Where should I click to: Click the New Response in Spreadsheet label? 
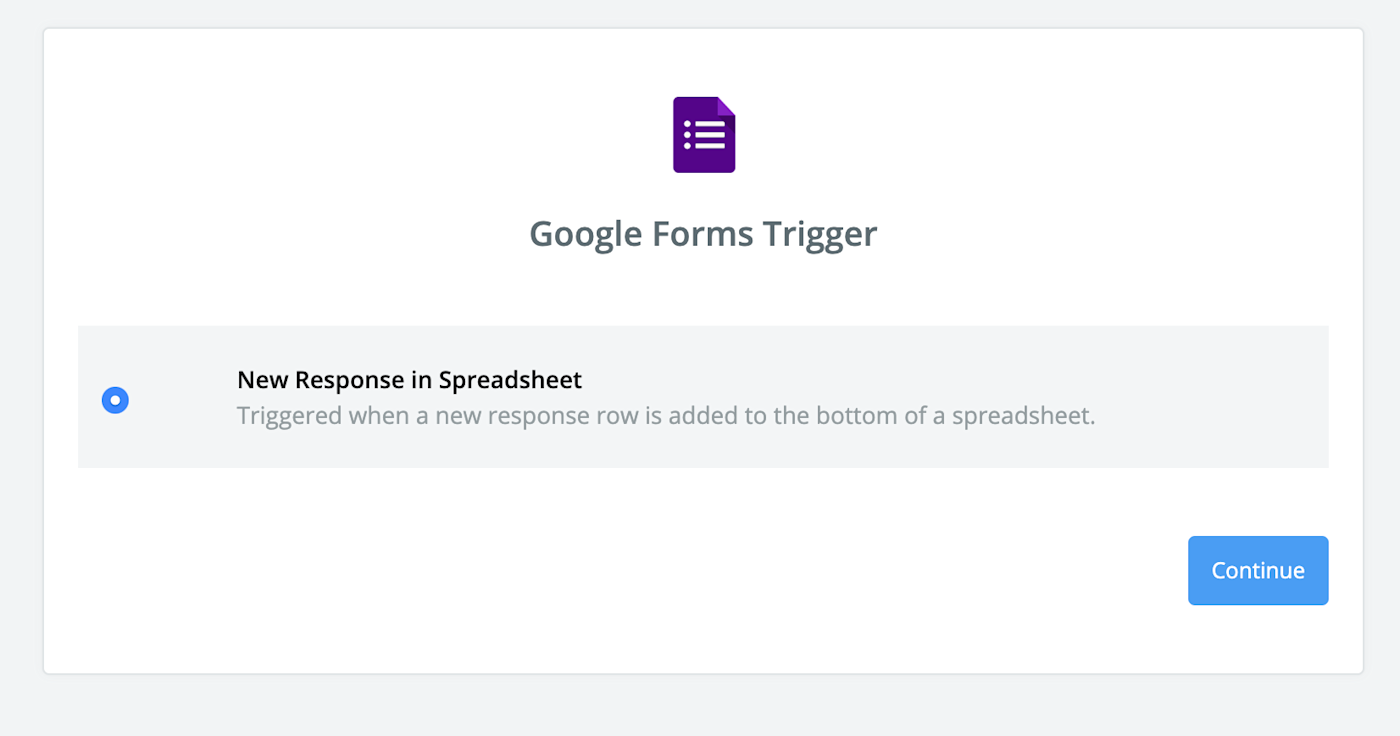[x=409, y=380]
